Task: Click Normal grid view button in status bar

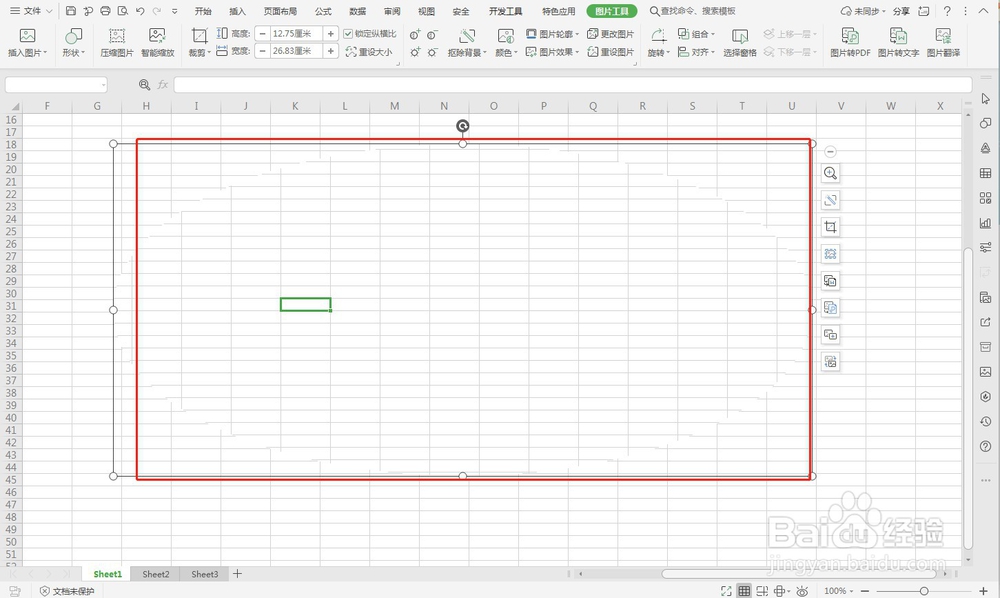Action: [x=744, y=591]
